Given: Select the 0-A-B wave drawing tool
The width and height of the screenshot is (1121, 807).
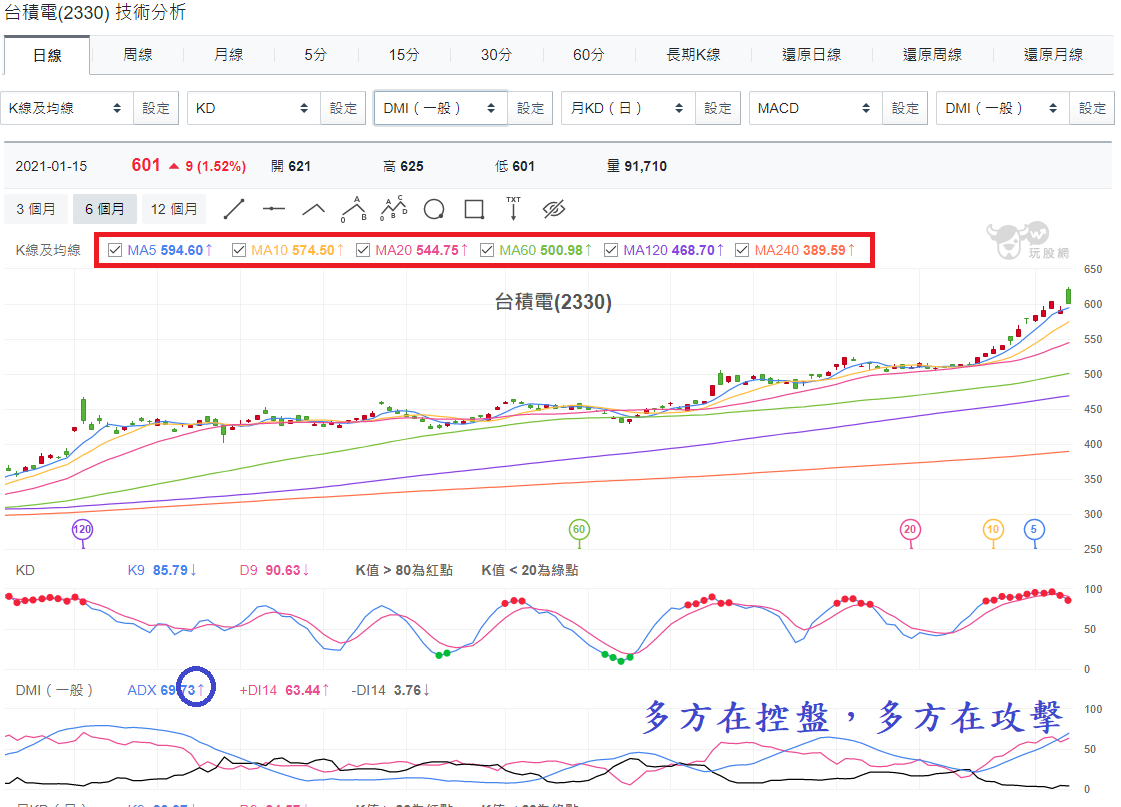Looking at the screenshot, I should click(x=353, y=209).
